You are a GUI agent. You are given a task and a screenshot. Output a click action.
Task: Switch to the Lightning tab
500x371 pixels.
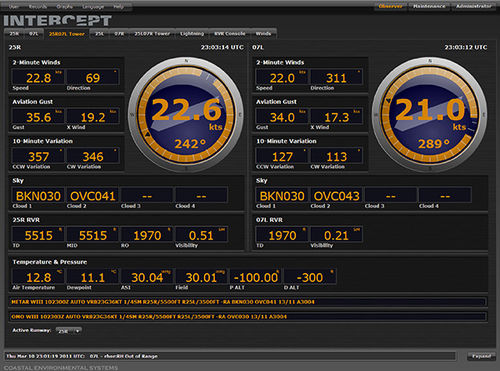click(192, 34)
